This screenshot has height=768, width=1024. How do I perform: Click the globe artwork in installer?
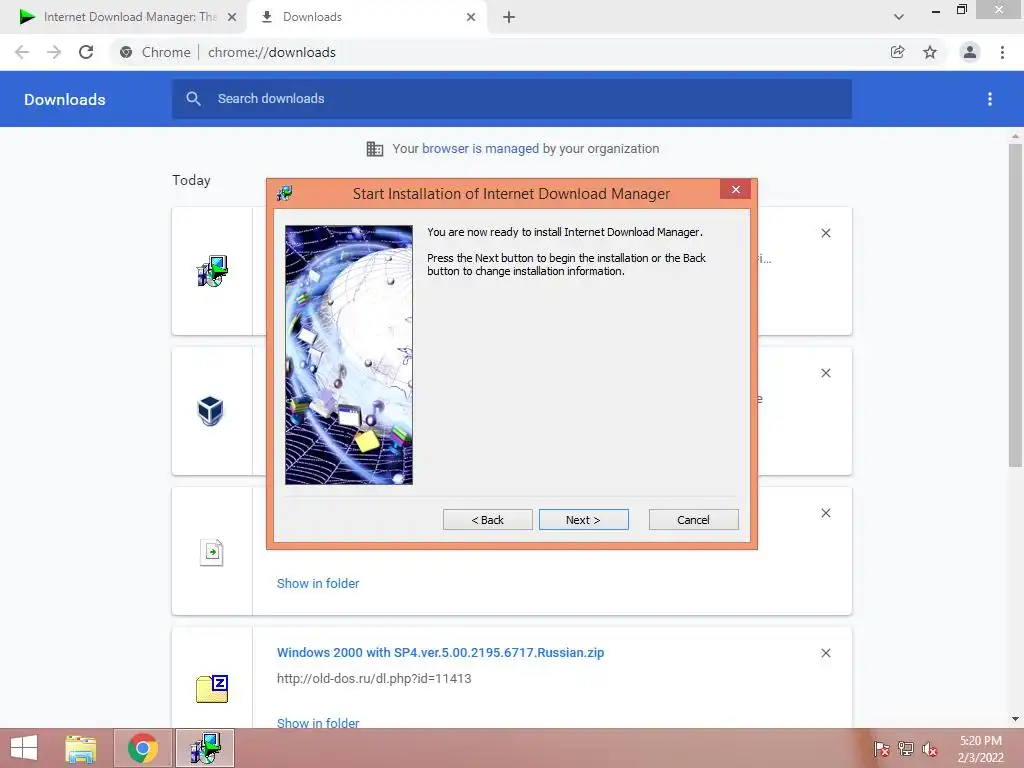[x=349, y=355]
